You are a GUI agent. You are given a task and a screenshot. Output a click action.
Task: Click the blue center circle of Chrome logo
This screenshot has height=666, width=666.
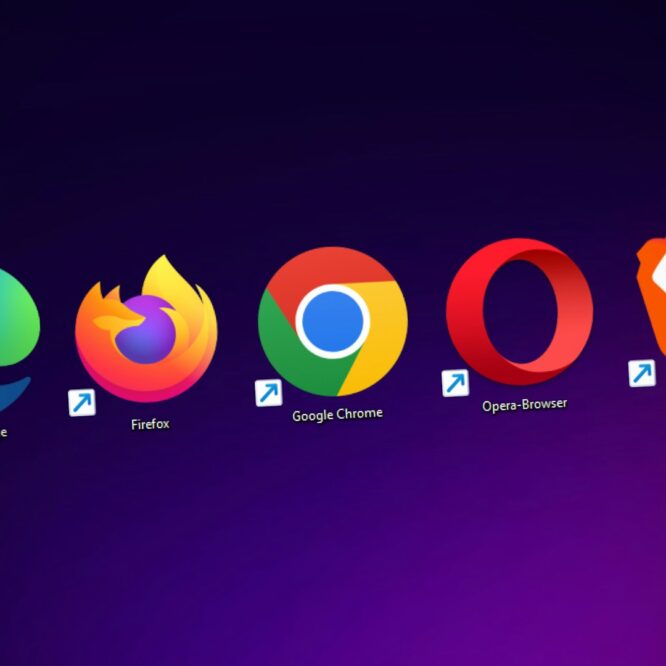(333, 321)
